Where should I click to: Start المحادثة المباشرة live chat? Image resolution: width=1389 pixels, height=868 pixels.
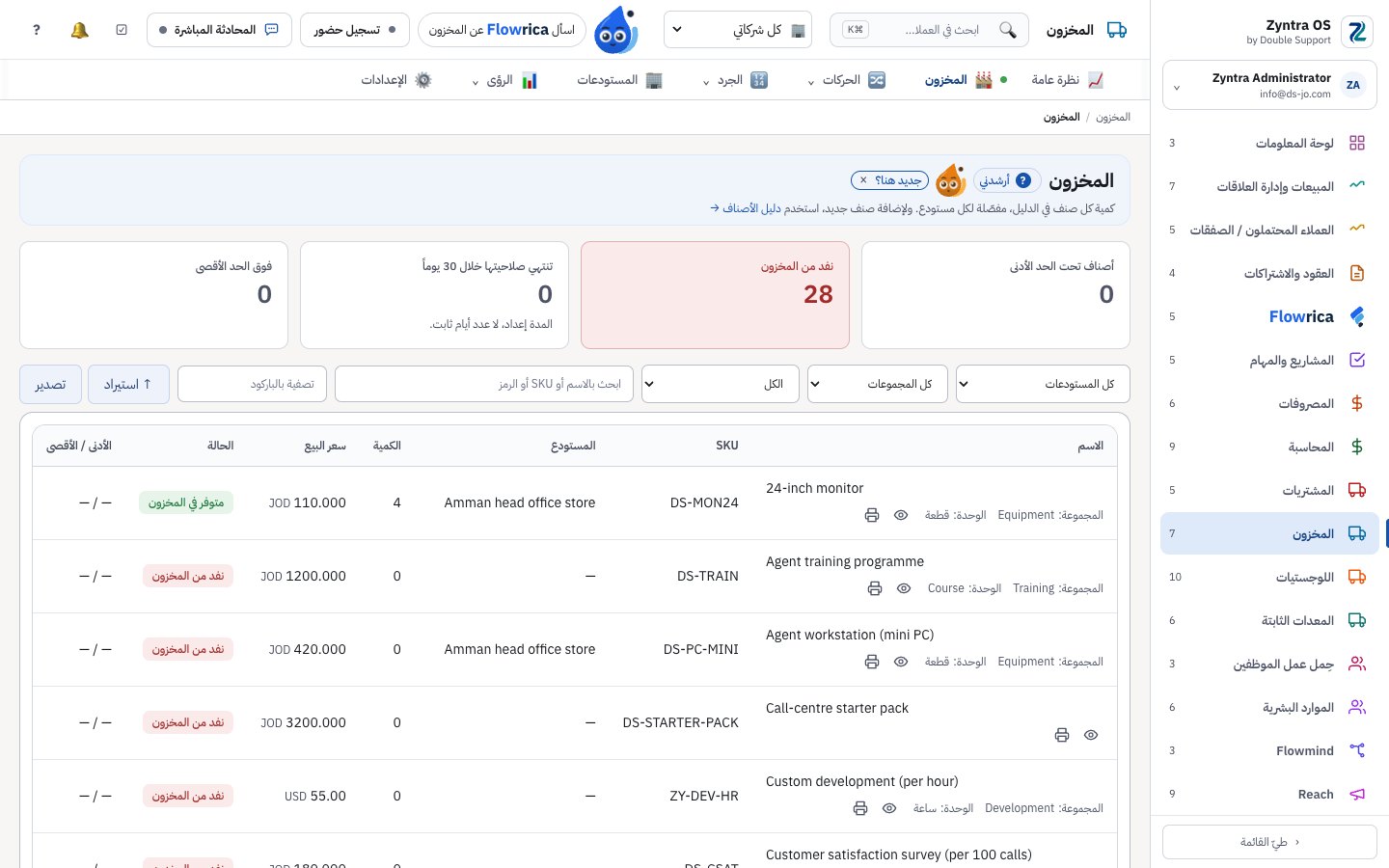pos(219,30)
